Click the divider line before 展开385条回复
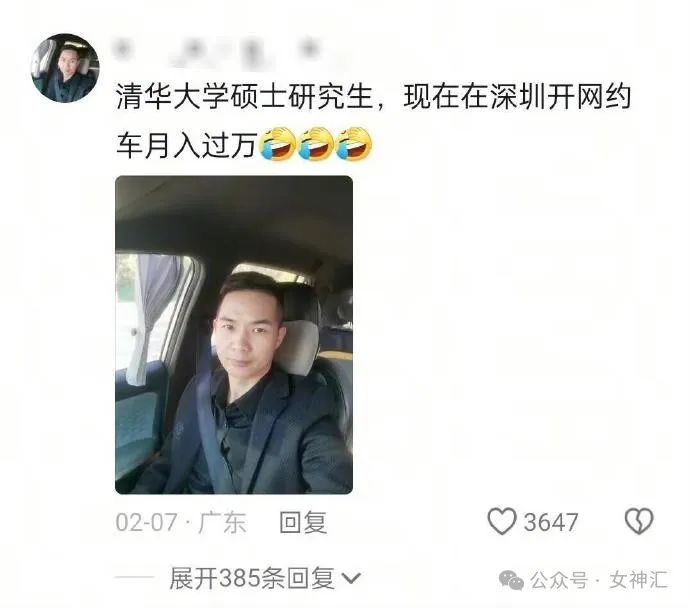 click(x=134, y=577)
